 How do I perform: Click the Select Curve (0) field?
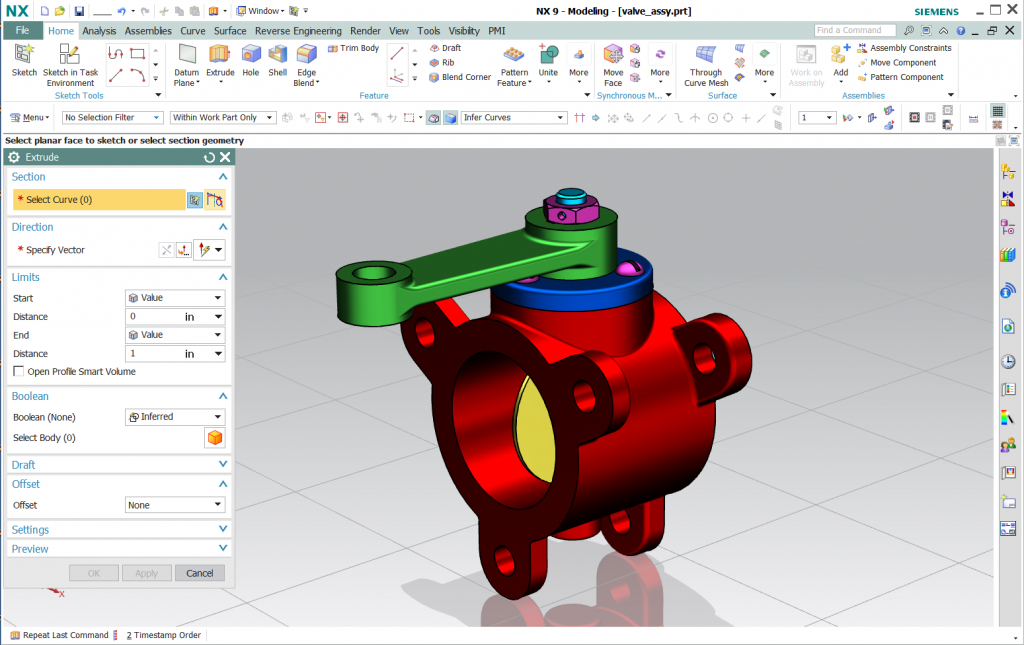tap(99, 200)
